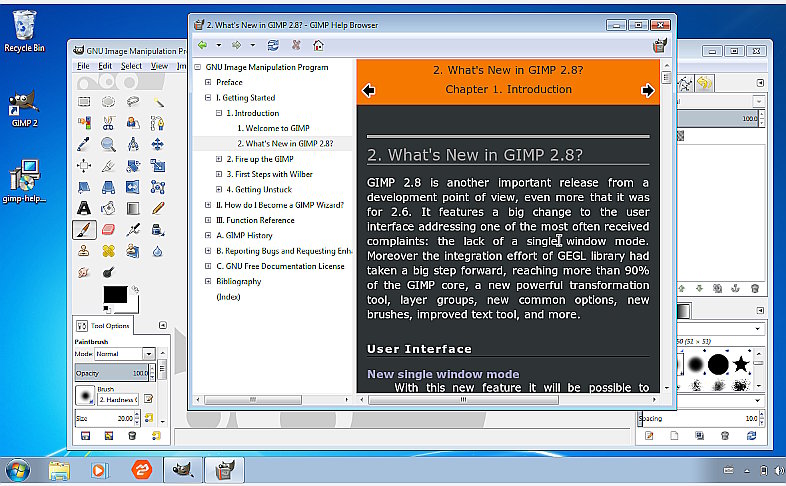Select the Text tool
This screenshot has height=486, width=786.
click(x=84, y=208)
